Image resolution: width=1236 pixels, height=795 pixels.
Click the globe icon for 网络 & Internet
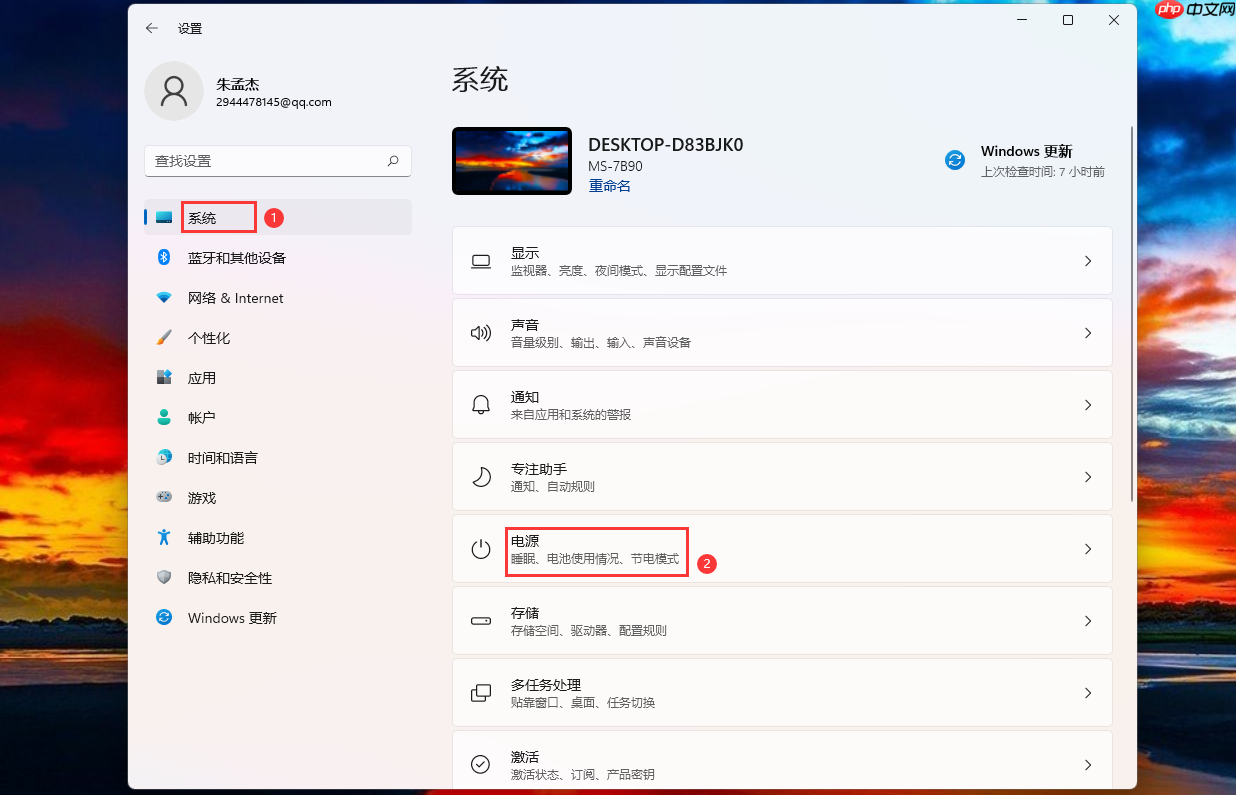coord(163,297)
